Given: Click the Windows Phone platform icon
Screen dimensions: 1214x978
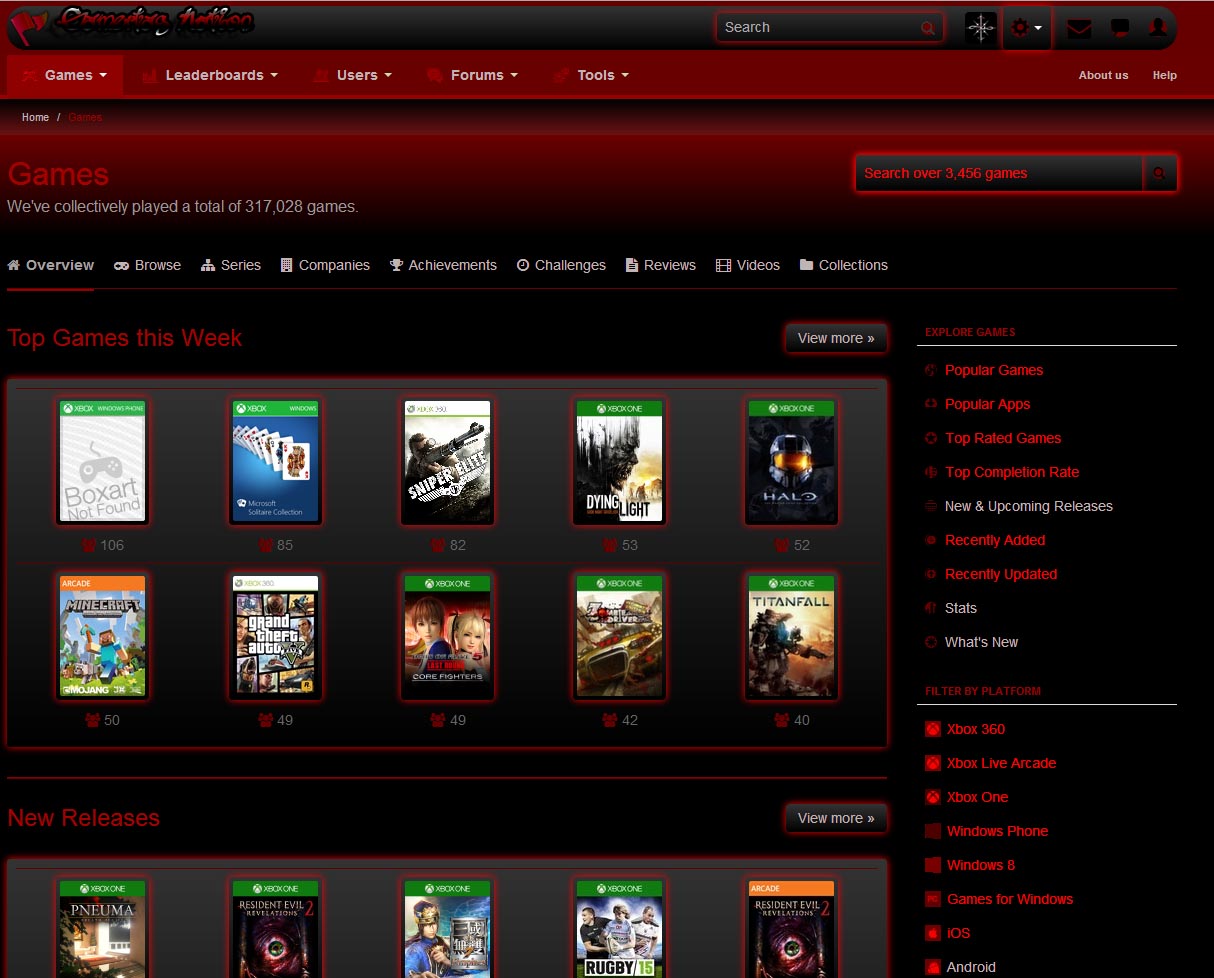Looking at the screenshot, I should click(x=932, y=831).
